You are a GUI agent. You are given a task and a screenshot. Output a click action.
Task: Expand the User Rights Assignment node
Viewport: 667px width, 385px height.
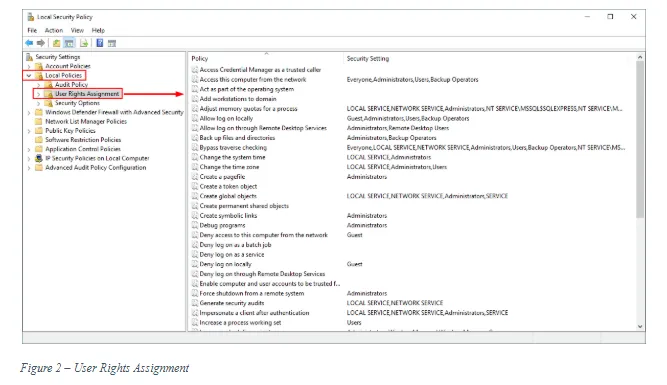pyautogui.click(x=39, y=94)
